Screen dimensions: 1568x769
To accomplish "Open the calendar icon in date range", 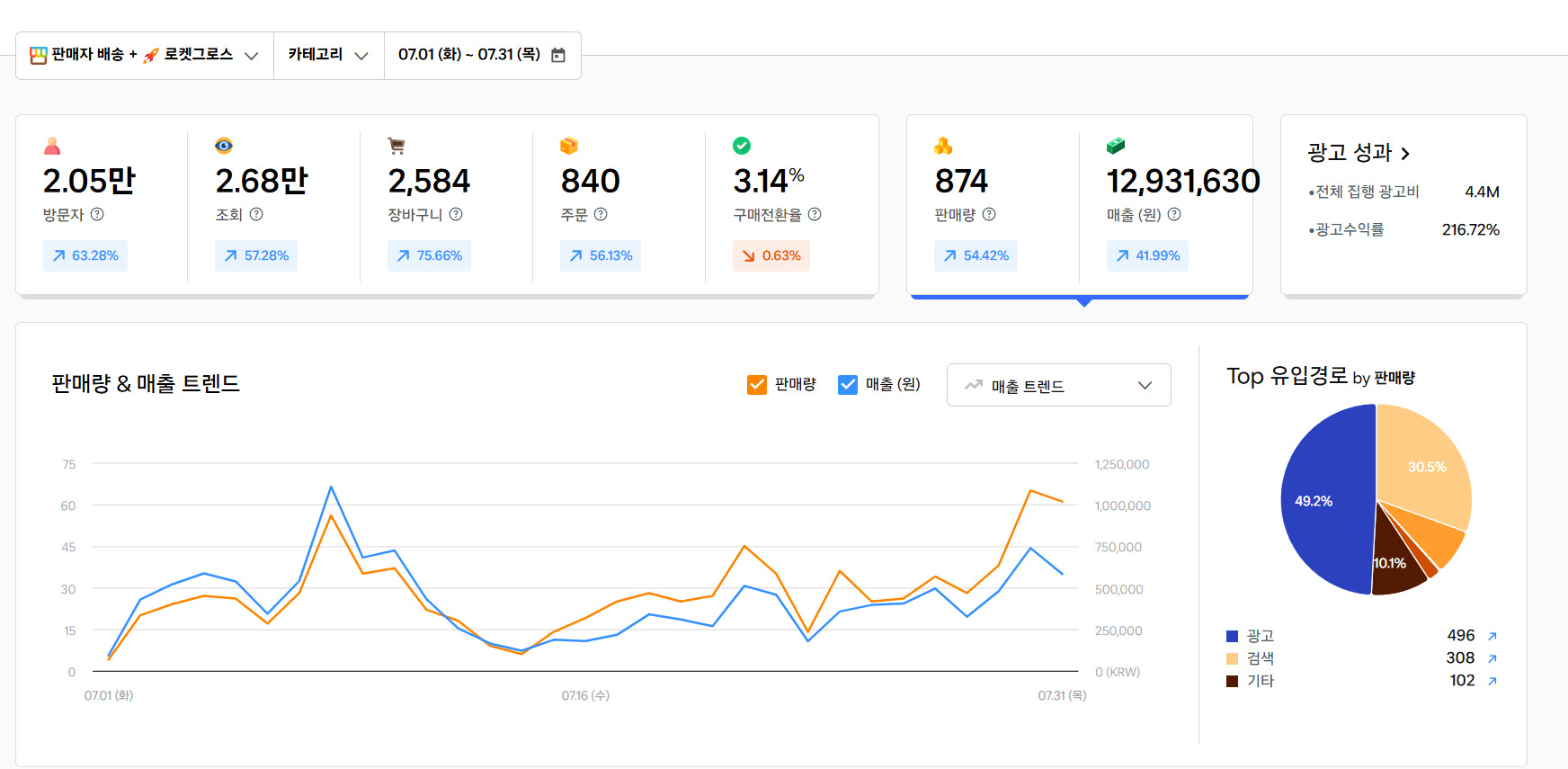I will point(558,55).
